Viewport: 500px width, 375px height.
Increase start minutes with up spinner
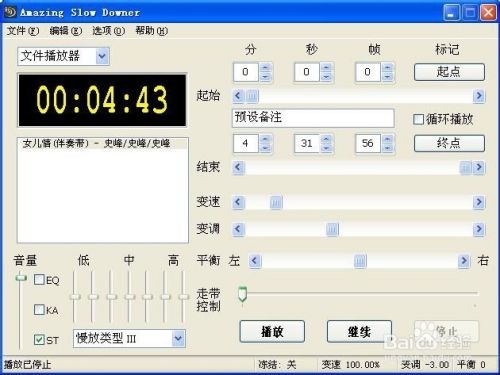point(265,68)
